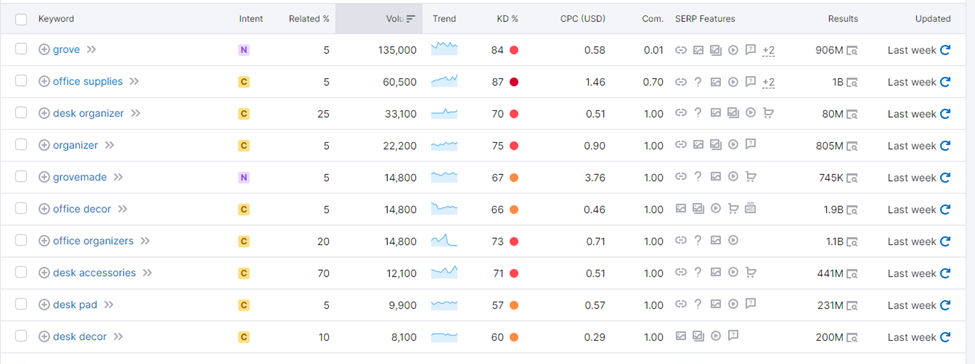
Task: Add grove keyword with plus icon
Action: (44, 50)
